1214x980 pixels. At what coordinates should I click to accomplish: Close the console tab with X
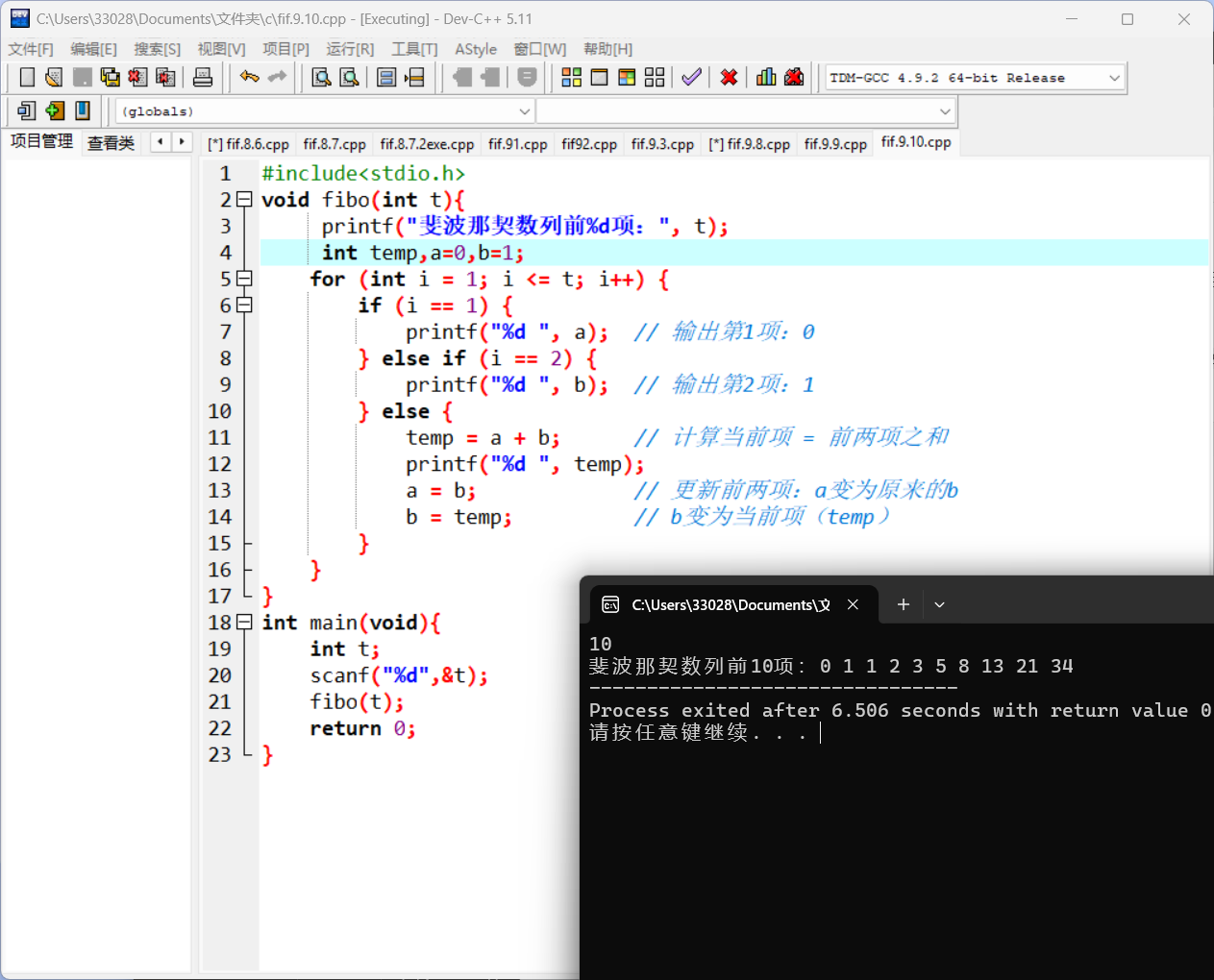point(853,604)
